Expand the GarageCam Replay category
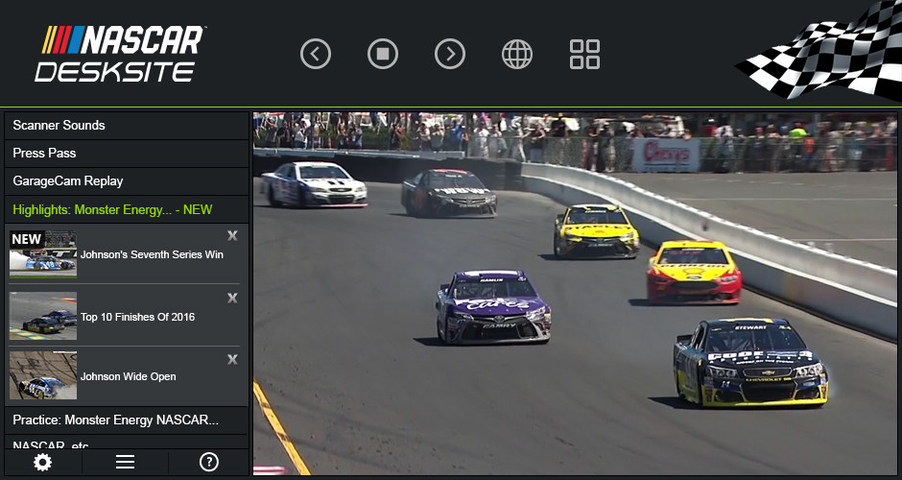 126,181
